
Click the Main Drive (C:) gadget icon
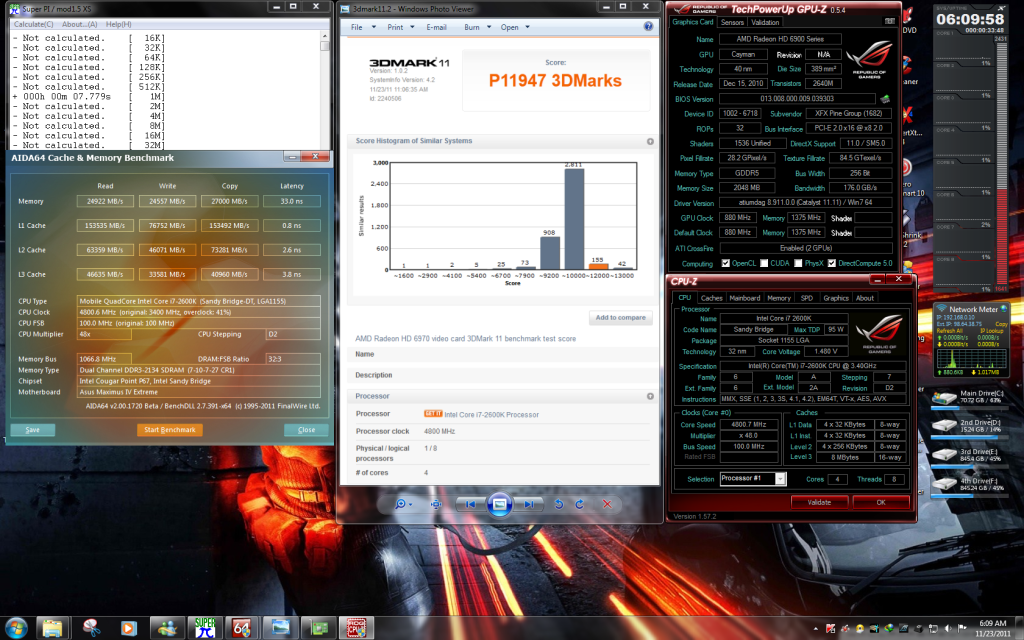(943, 397)
